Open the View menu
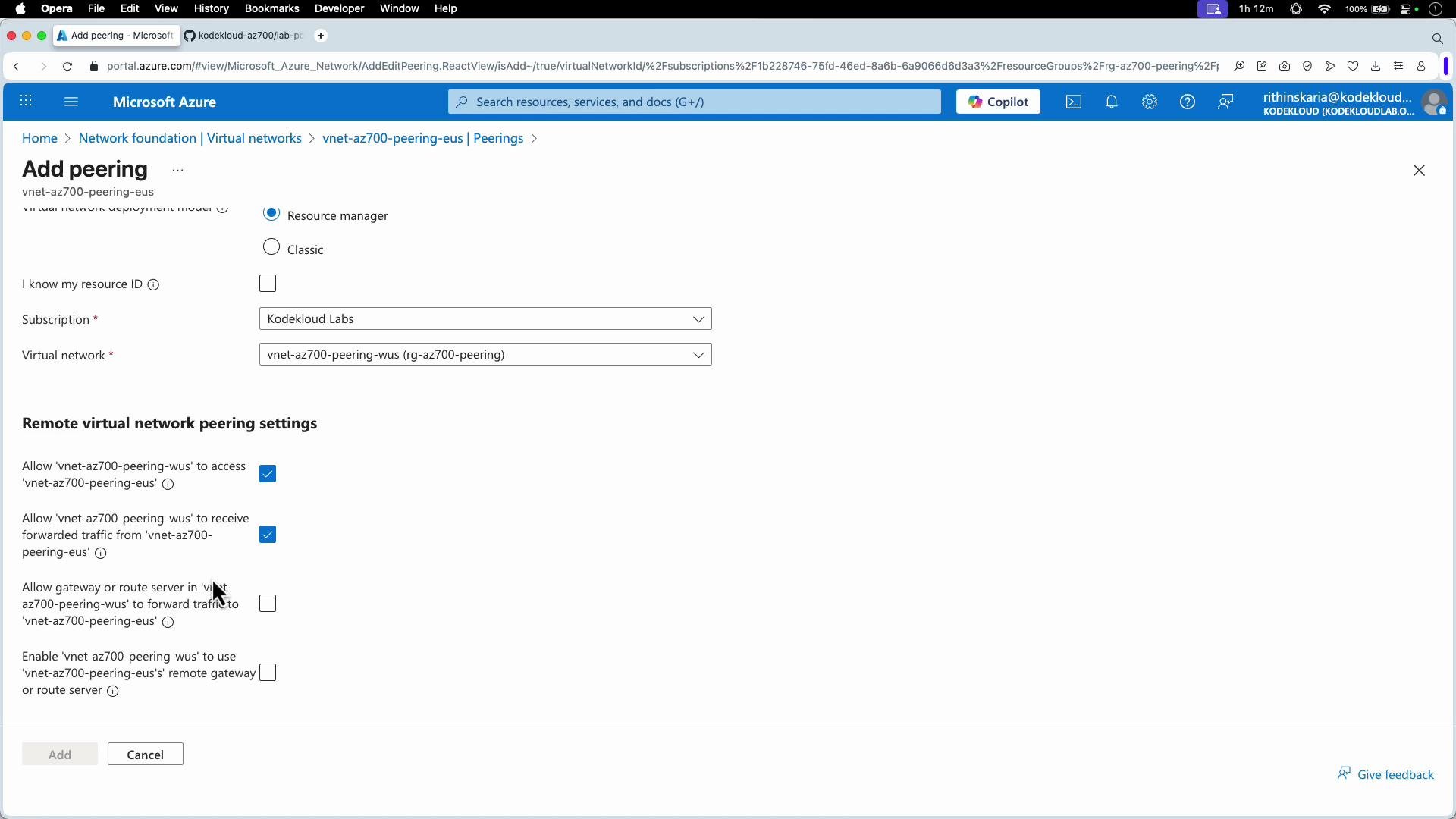Viewport: 1456px width, 819px height. [166, 9]
